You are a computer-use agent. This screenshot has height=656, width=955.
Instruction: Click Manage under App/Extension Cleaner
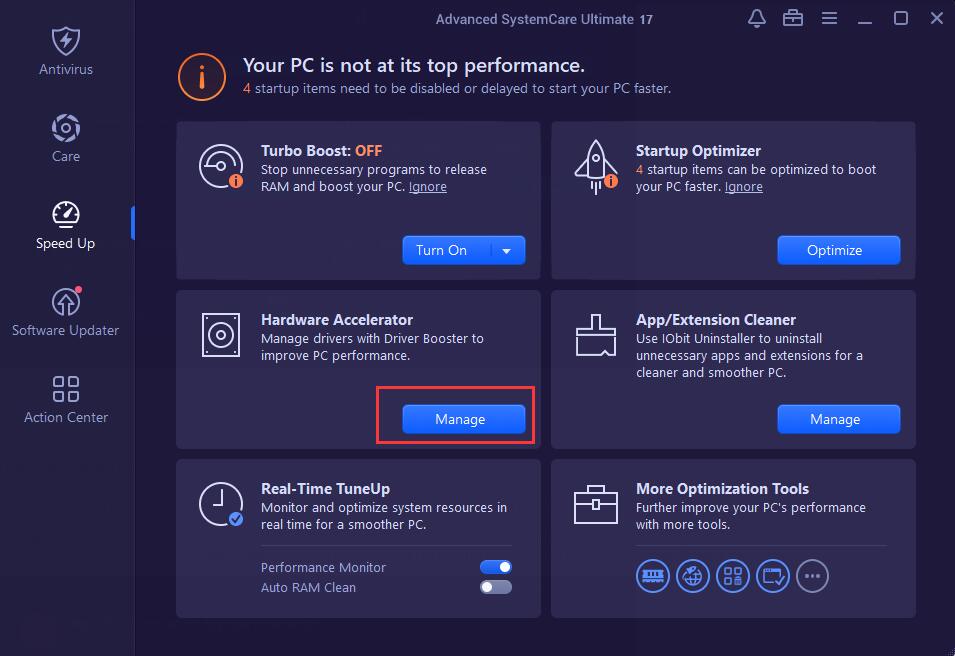pos(839,419)
